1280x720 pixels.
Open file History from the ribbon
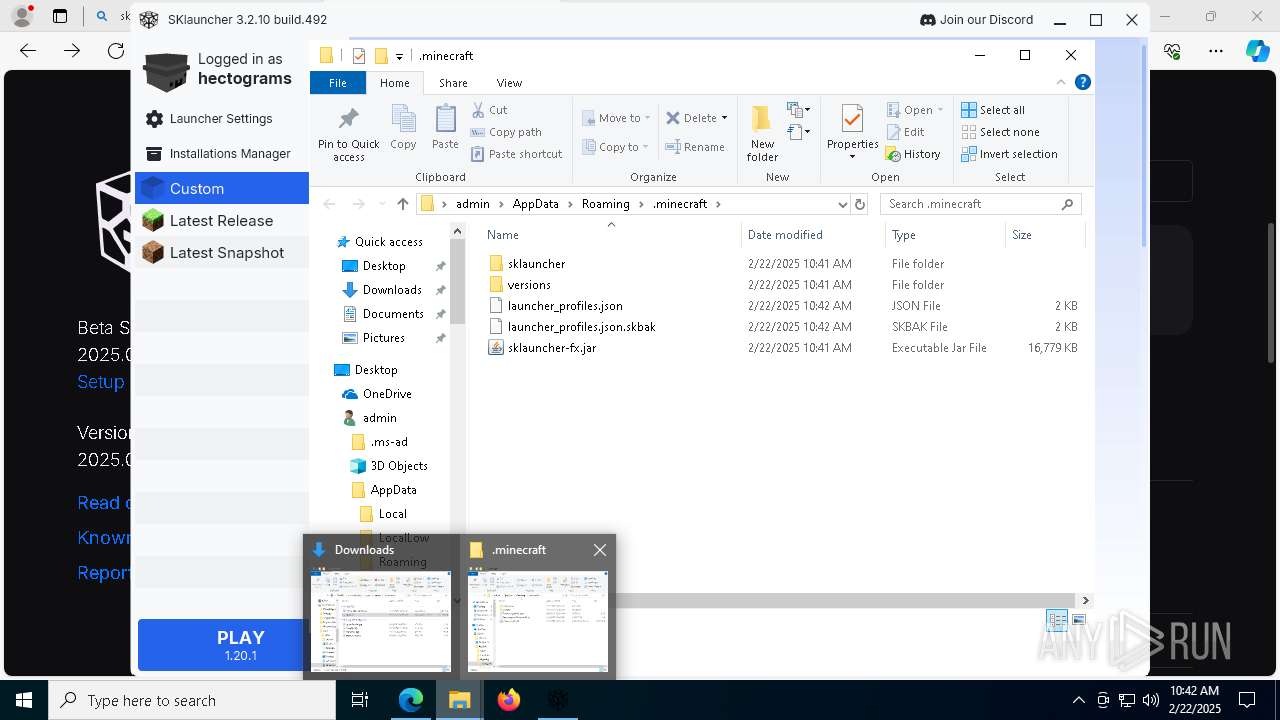[x=913, y=154]
